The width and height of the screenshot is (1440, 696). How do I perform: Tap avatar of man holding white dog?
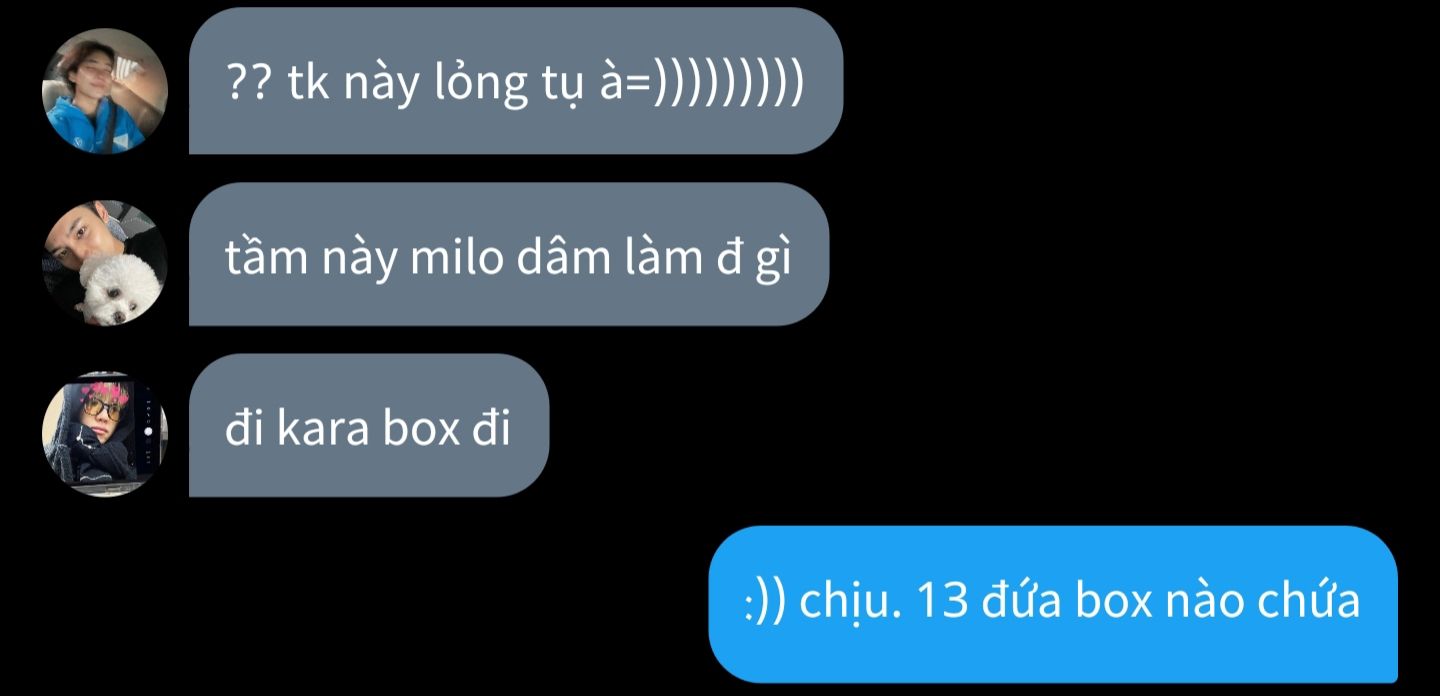click(x=105, y=263)
